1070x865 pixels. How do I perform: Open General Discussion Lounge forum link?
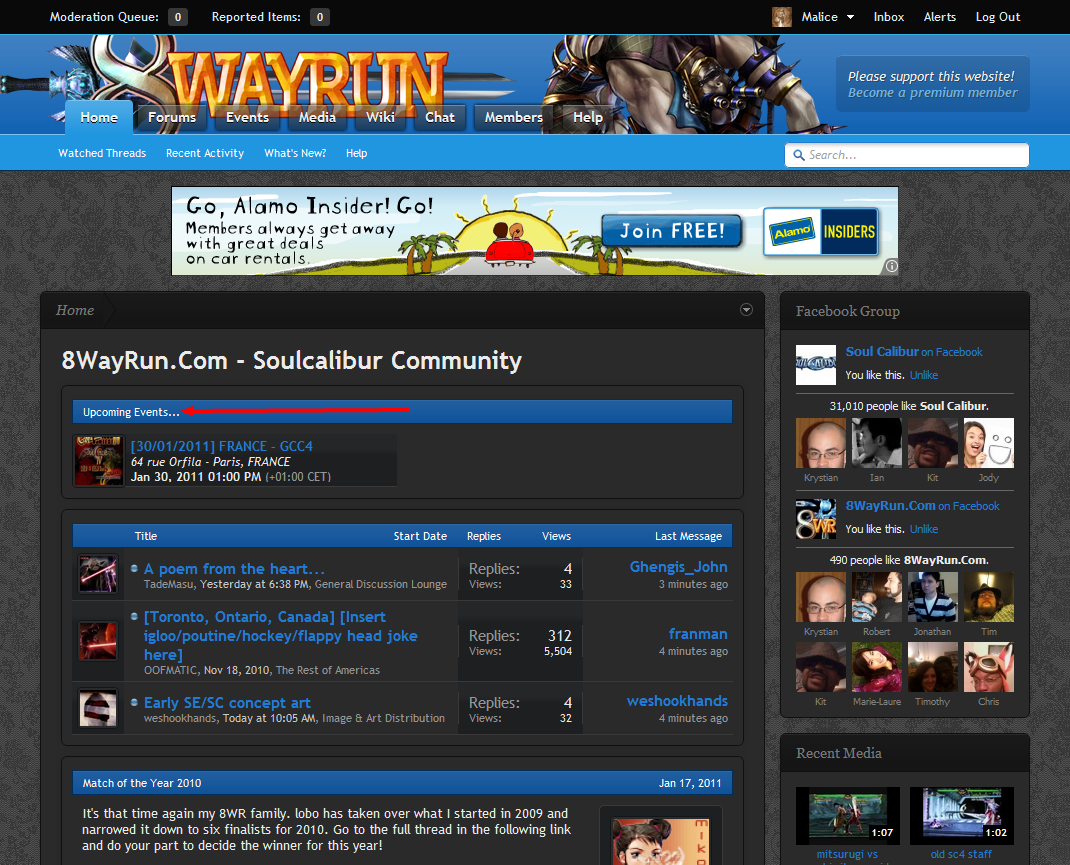click(x=381, y=585)
